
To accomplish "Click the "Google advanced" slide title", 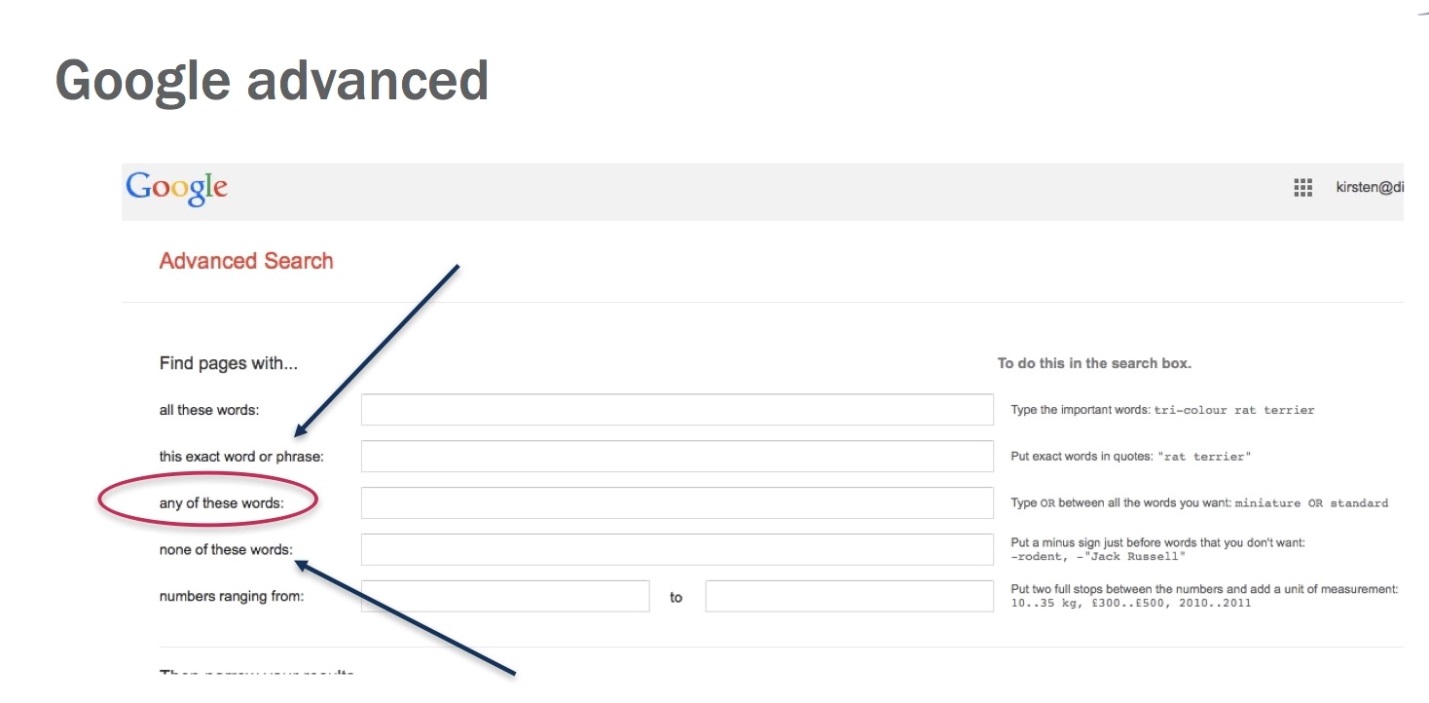I will pos(271,81).
